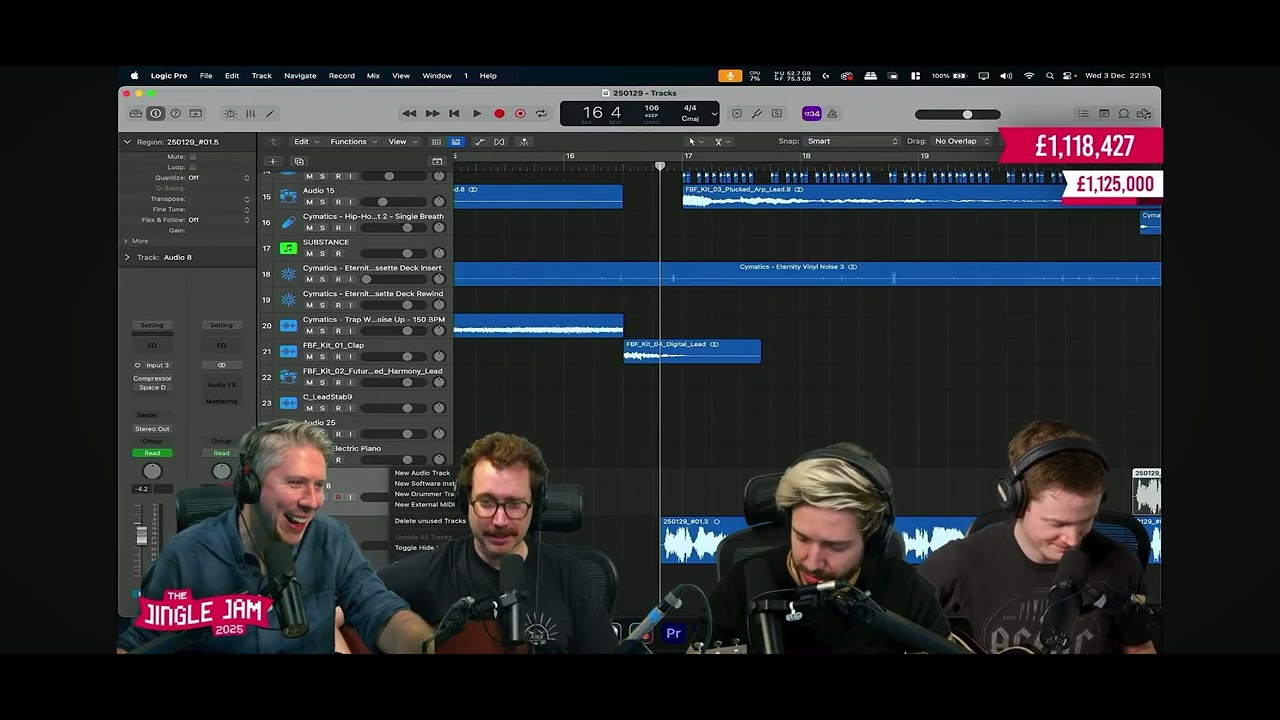Expand the Track Audio 8 disclosure triangle

(127, 257)
